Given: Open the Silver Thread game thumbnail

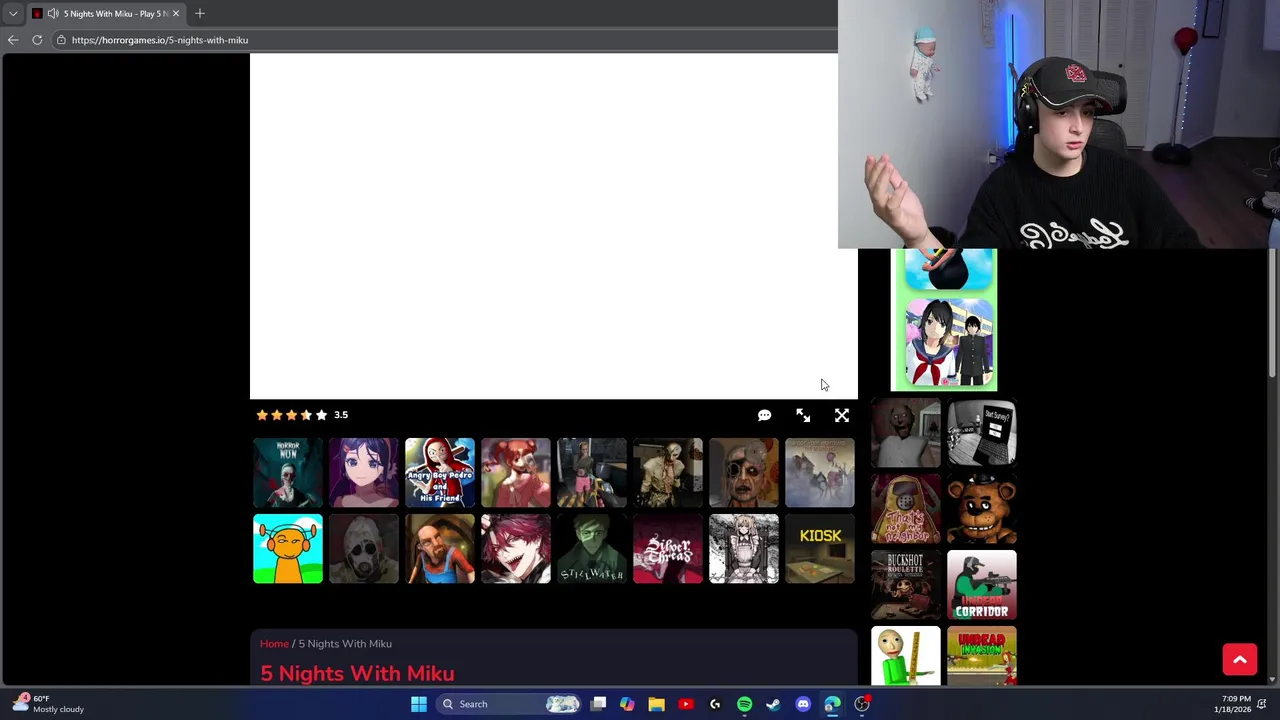Looking at the screenshot, I should coord(668,549).
